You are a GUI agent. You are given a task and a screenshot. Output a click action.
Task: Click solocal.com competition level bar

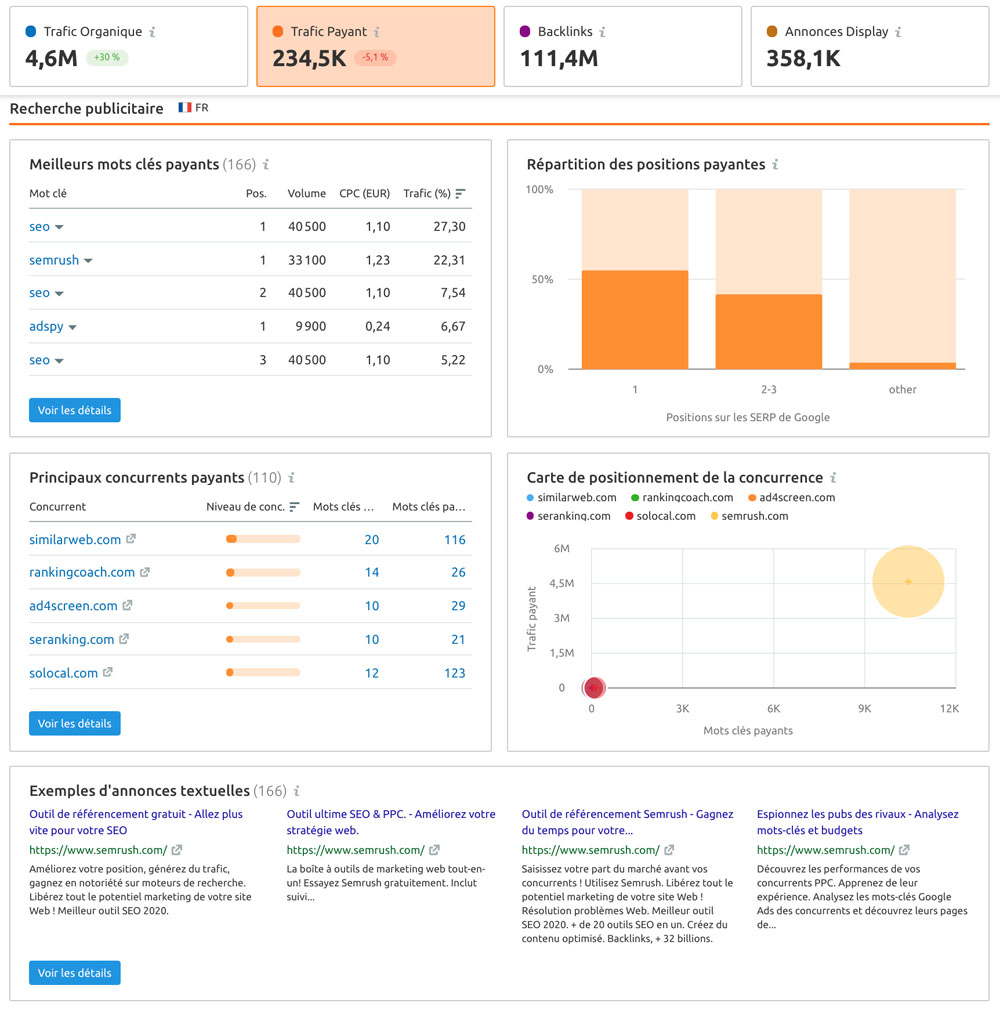(263, 673)
